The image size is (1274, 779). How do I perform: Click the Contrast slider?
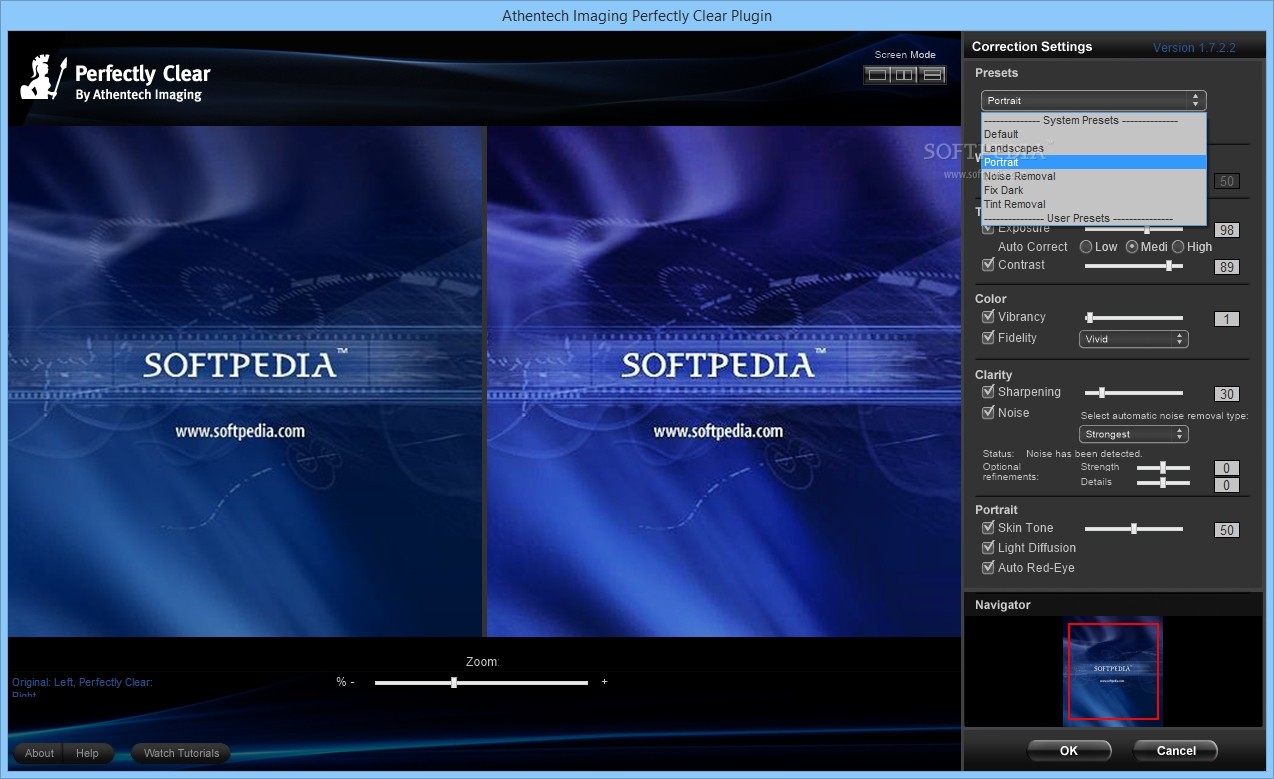click(1134, 266)
